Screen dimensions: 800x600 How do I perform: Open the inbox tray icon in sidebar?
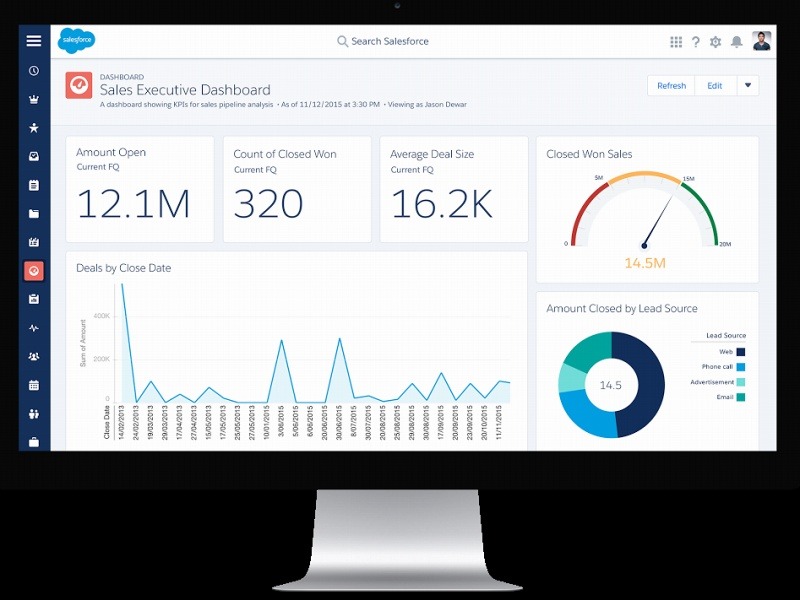click(34, 157)
